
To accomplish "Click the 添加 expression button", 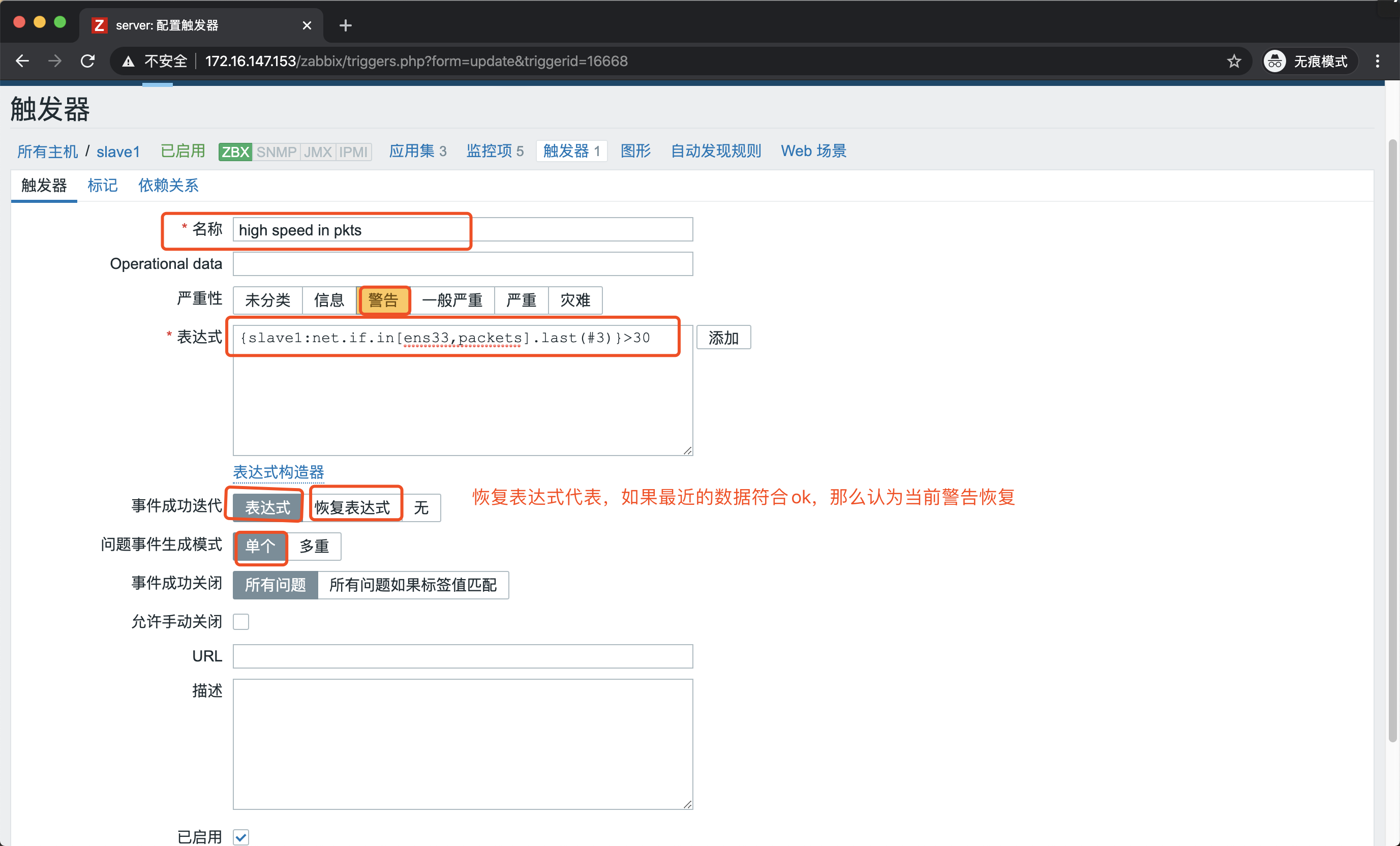I will pyautogui.click(x=723, y=338).
